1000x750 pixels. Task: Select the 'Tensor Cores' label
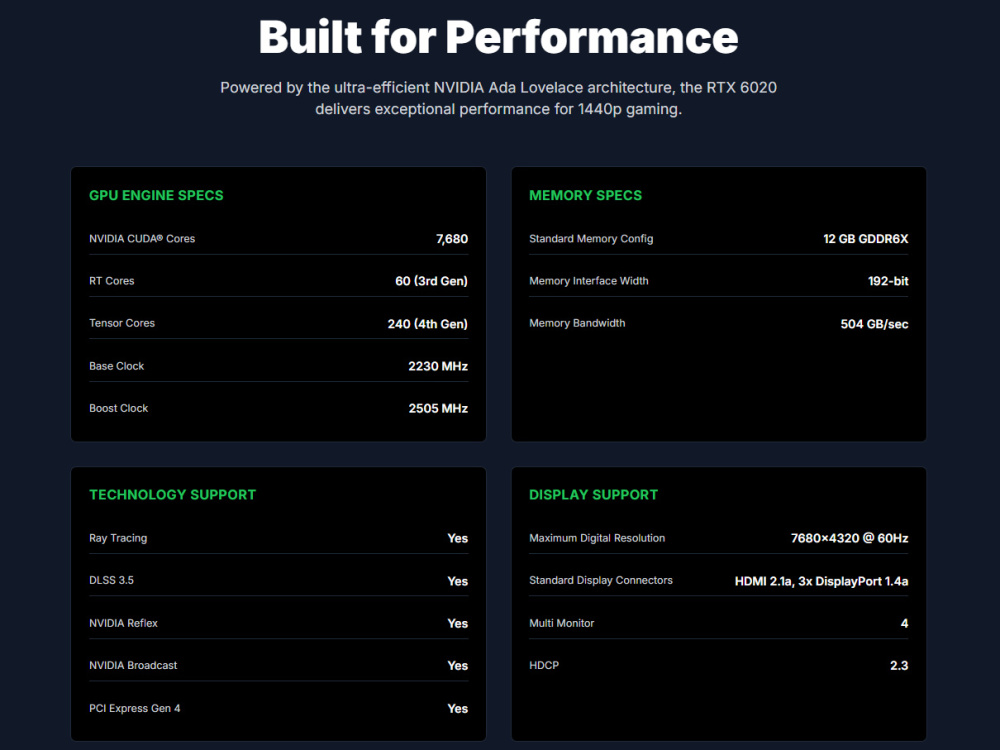coord(122,323)
